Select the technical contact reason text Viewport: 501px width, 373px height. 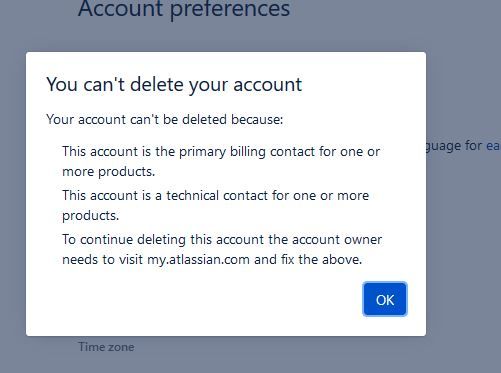click(x=215, y=205)
